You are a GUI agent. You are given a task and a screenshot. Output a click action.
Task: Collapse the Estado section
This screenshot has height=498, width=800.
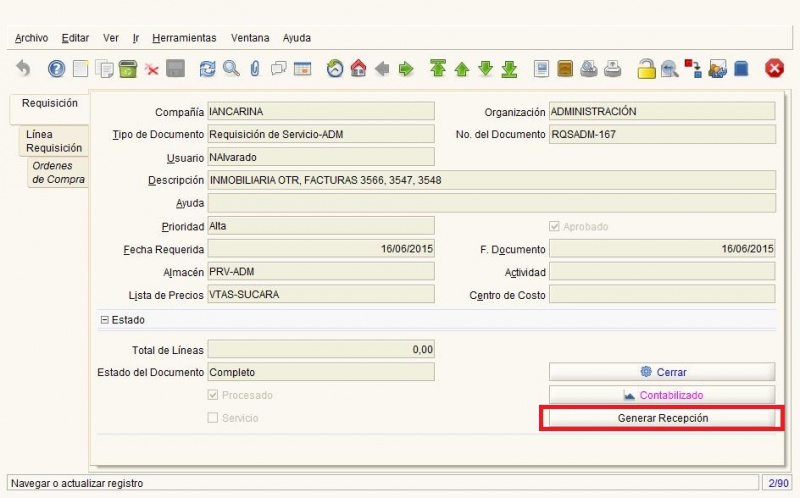pos(104,320)
